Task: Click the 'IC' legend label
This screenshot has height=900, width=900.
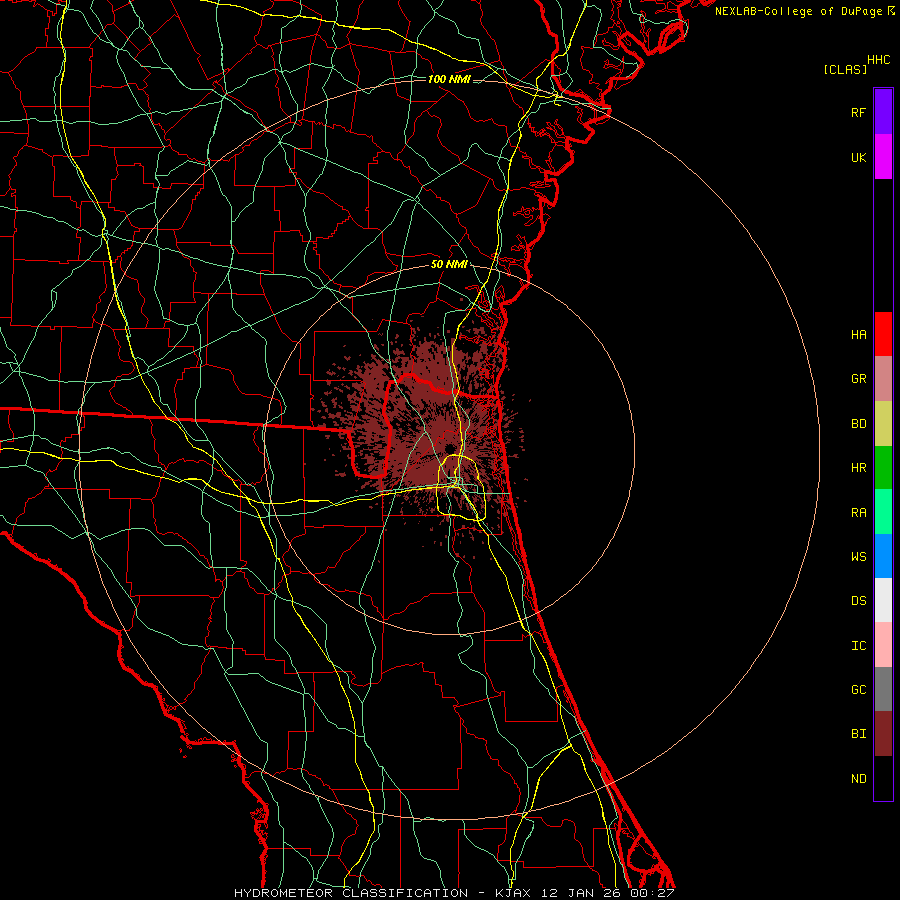Action: [859, 646]
